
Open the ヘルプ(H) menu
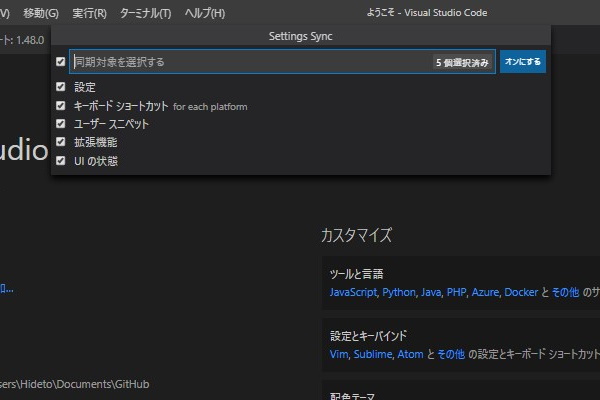click(x=205, y=13)
